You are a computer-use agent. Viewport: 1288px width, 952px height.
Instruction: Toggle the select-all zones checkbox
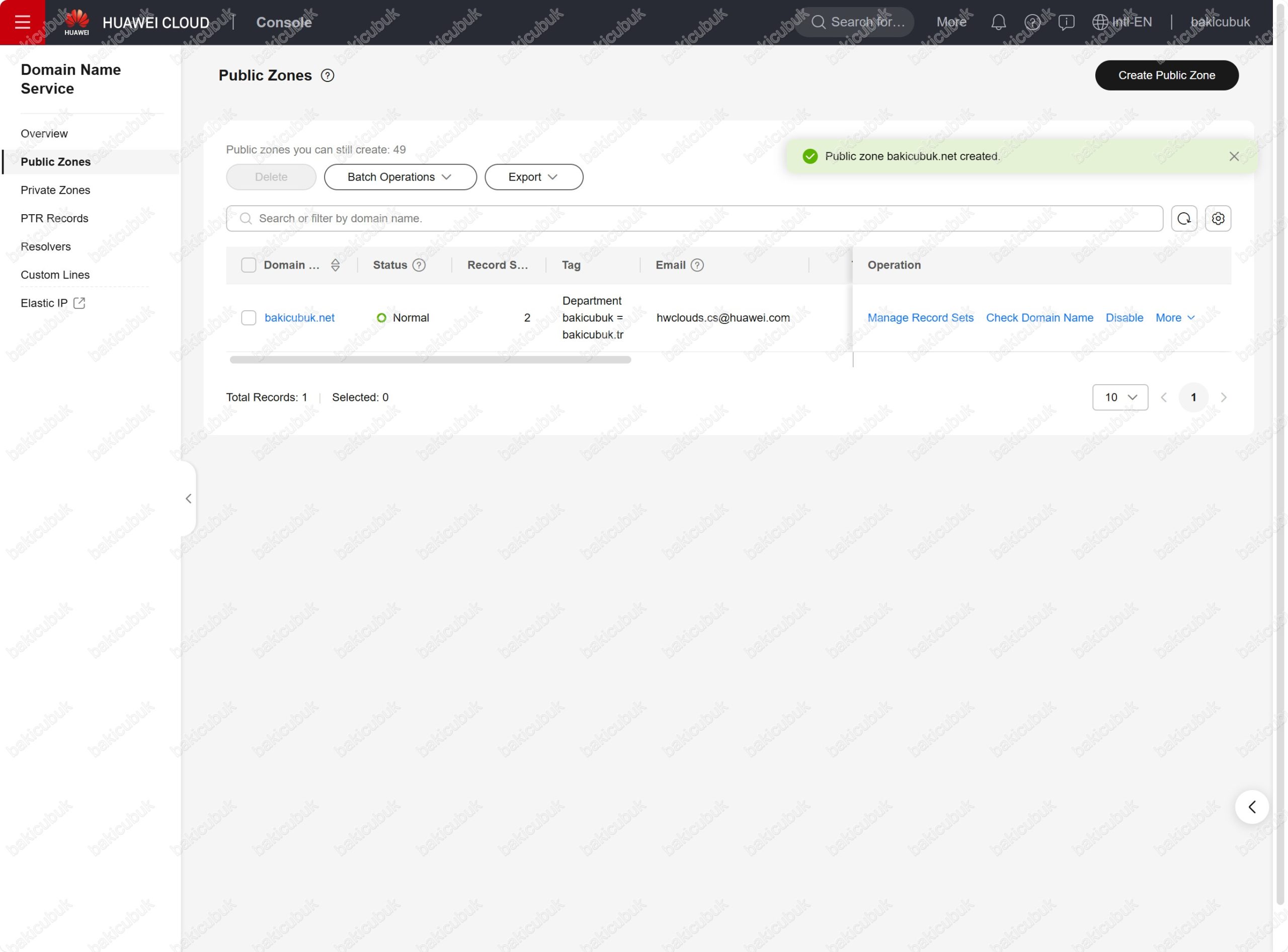(249, 265)
